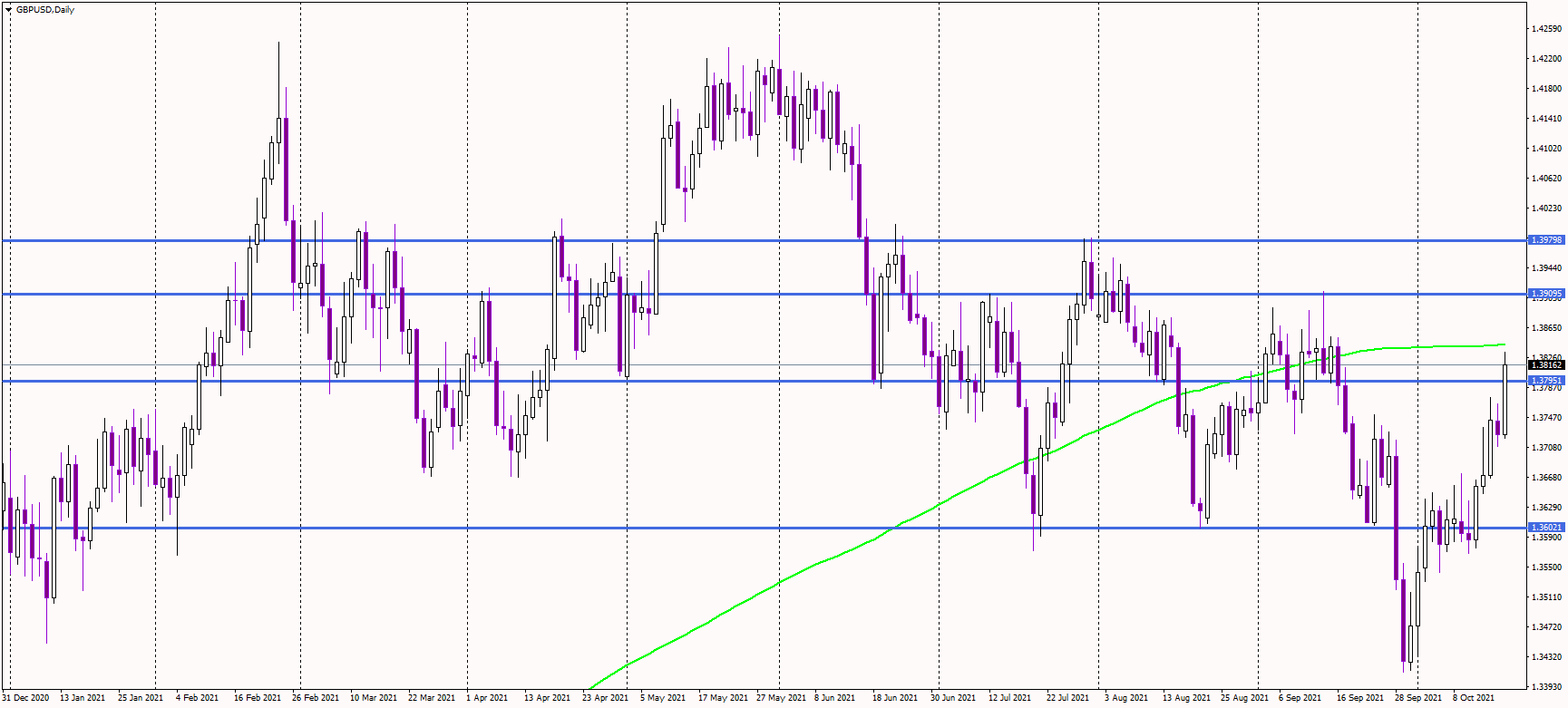Viewport: 1568px width, 708px height.
Task: Click the 1.37080 price axis label
Action: [x=1547, y=448]
